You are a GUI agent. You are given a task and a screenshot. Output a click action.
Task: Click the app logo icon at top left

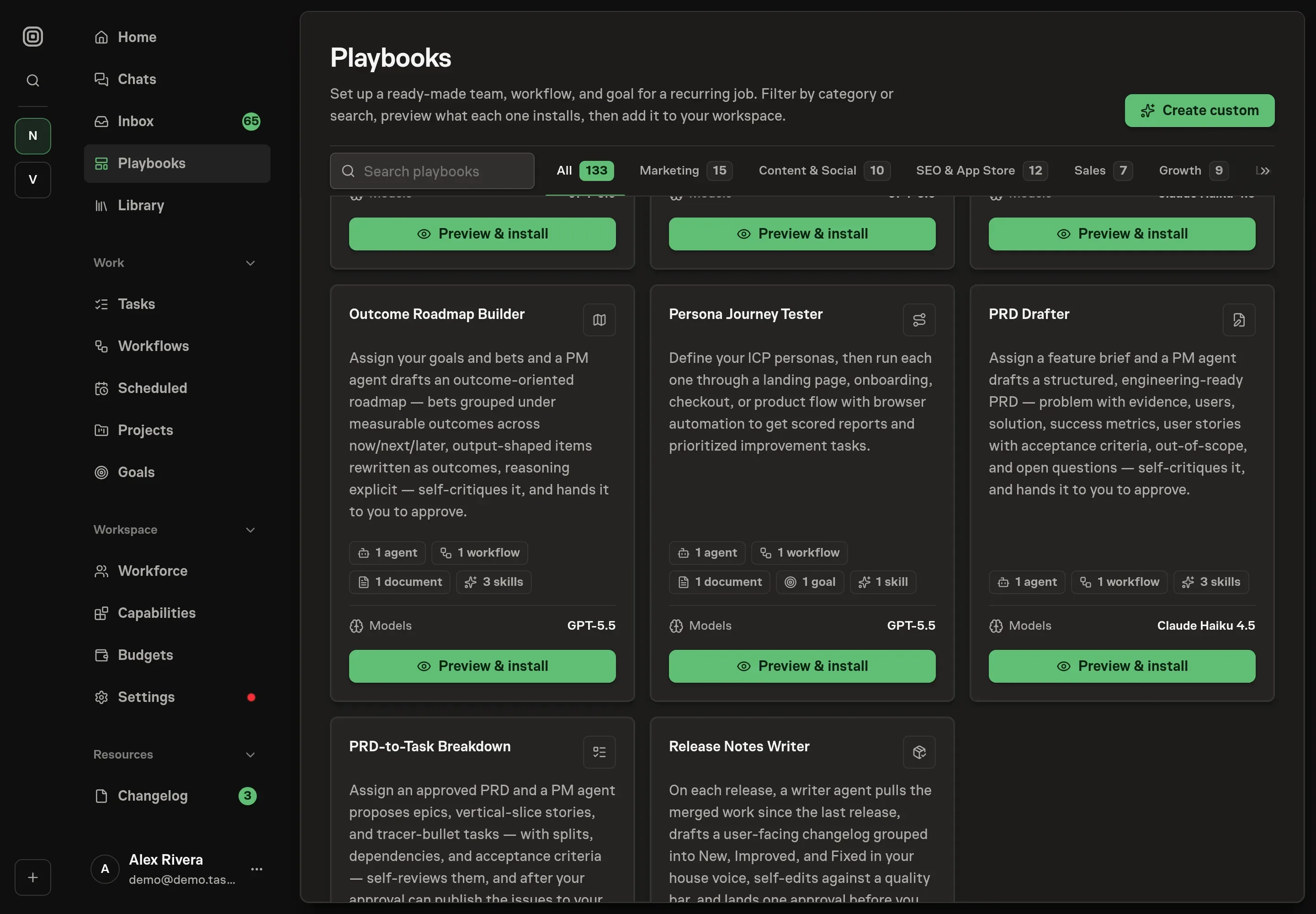(x=32, y=37)
